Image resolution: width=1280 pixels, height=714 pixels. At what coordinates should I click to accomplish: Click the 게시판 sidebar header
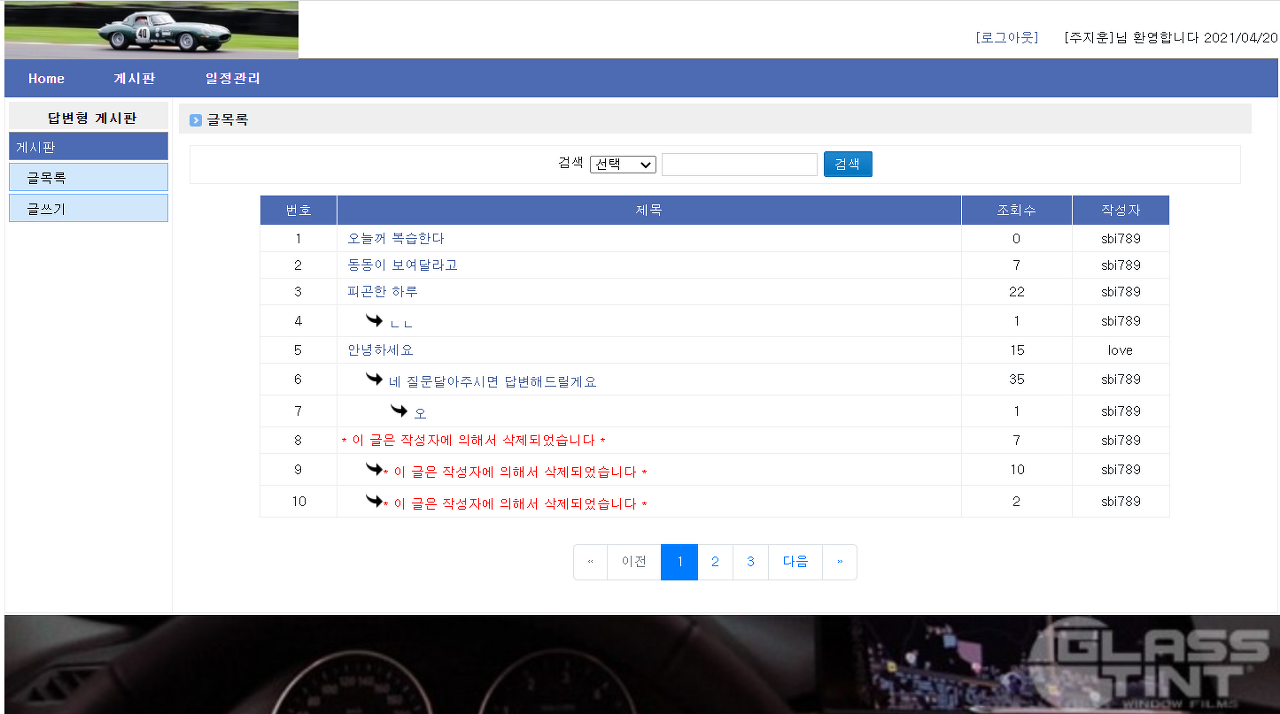tap(88, 146)
